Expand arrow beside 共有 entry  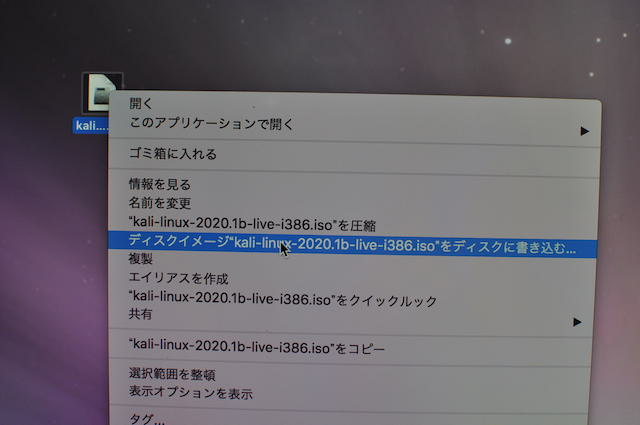coord(577,322)
